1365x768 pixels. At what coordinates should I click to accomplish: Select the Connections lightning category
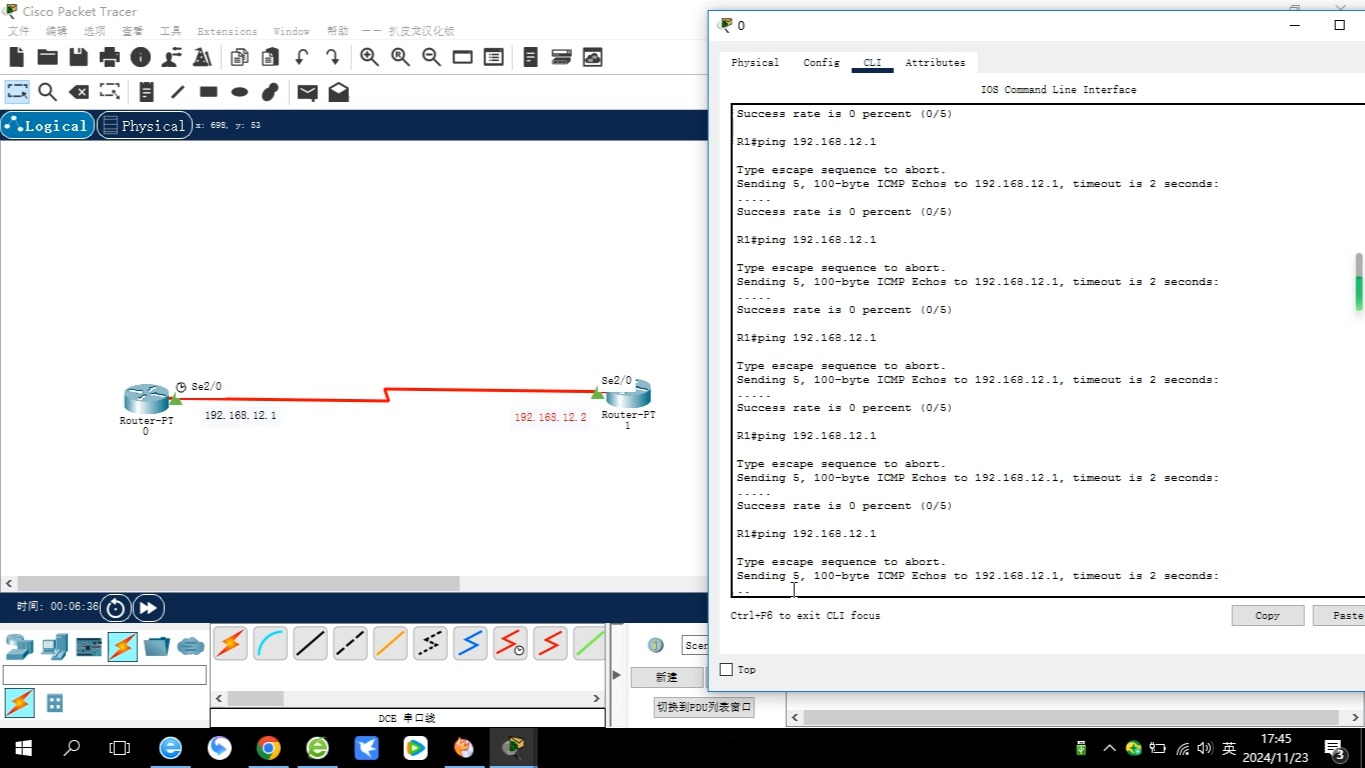tap(122, 647)
